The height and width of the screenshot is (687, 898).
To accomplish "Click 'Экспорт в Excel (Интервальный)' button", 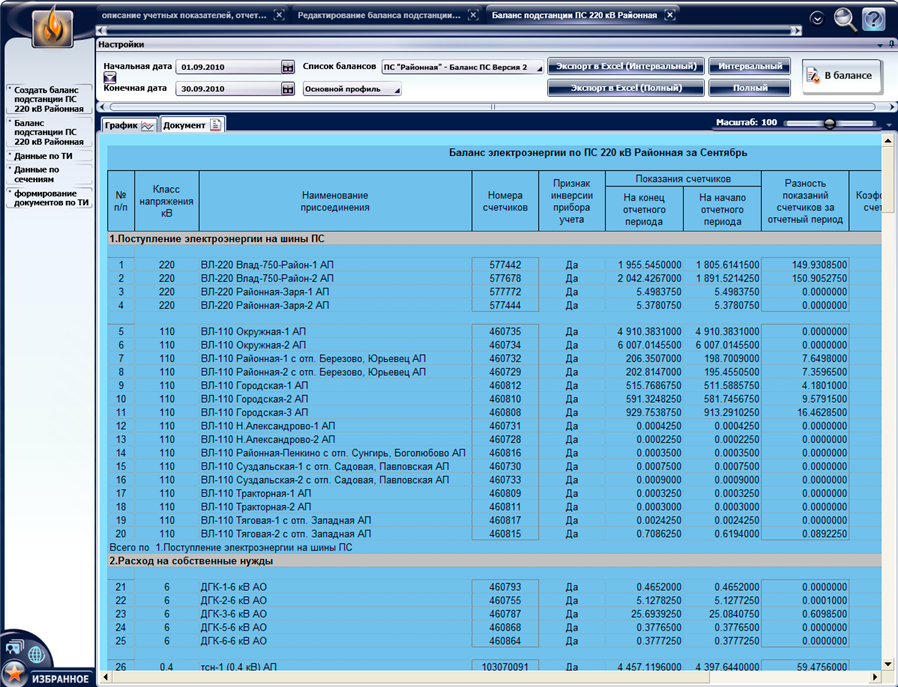I will (626, 66).
